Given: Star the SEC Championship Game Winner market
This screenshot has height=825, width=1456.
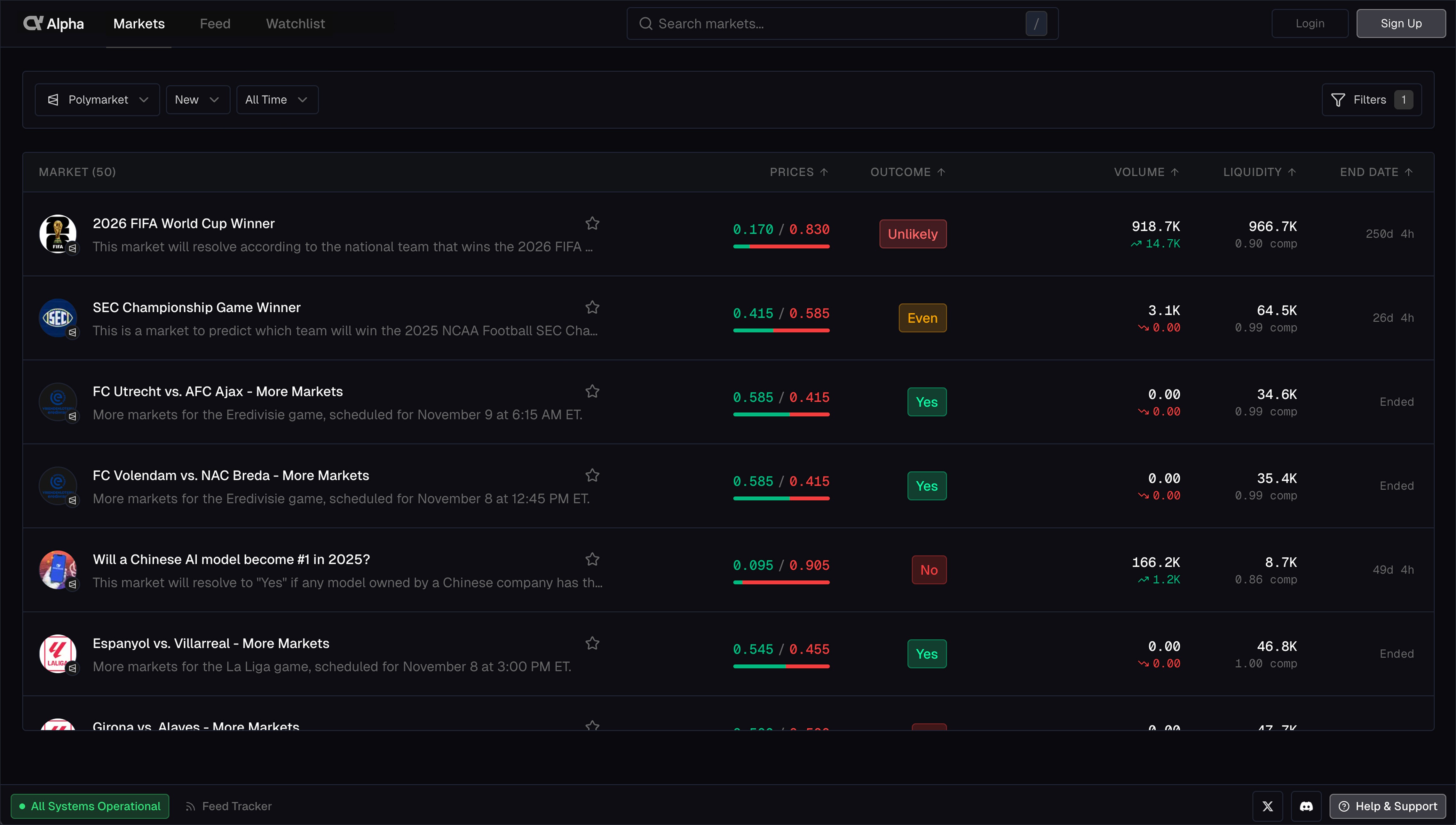Looking at the screenshot, I should coord(592,307).
